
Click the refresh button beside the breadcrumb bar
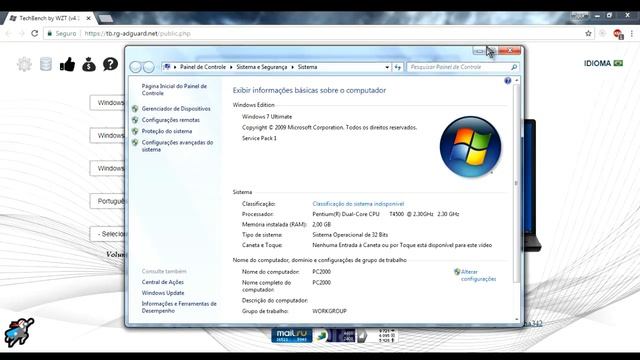[398, 67]
